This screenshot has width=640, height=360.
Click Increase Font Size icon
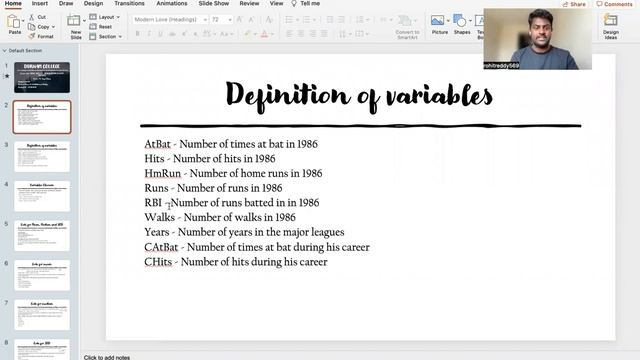tap(240, 20)
